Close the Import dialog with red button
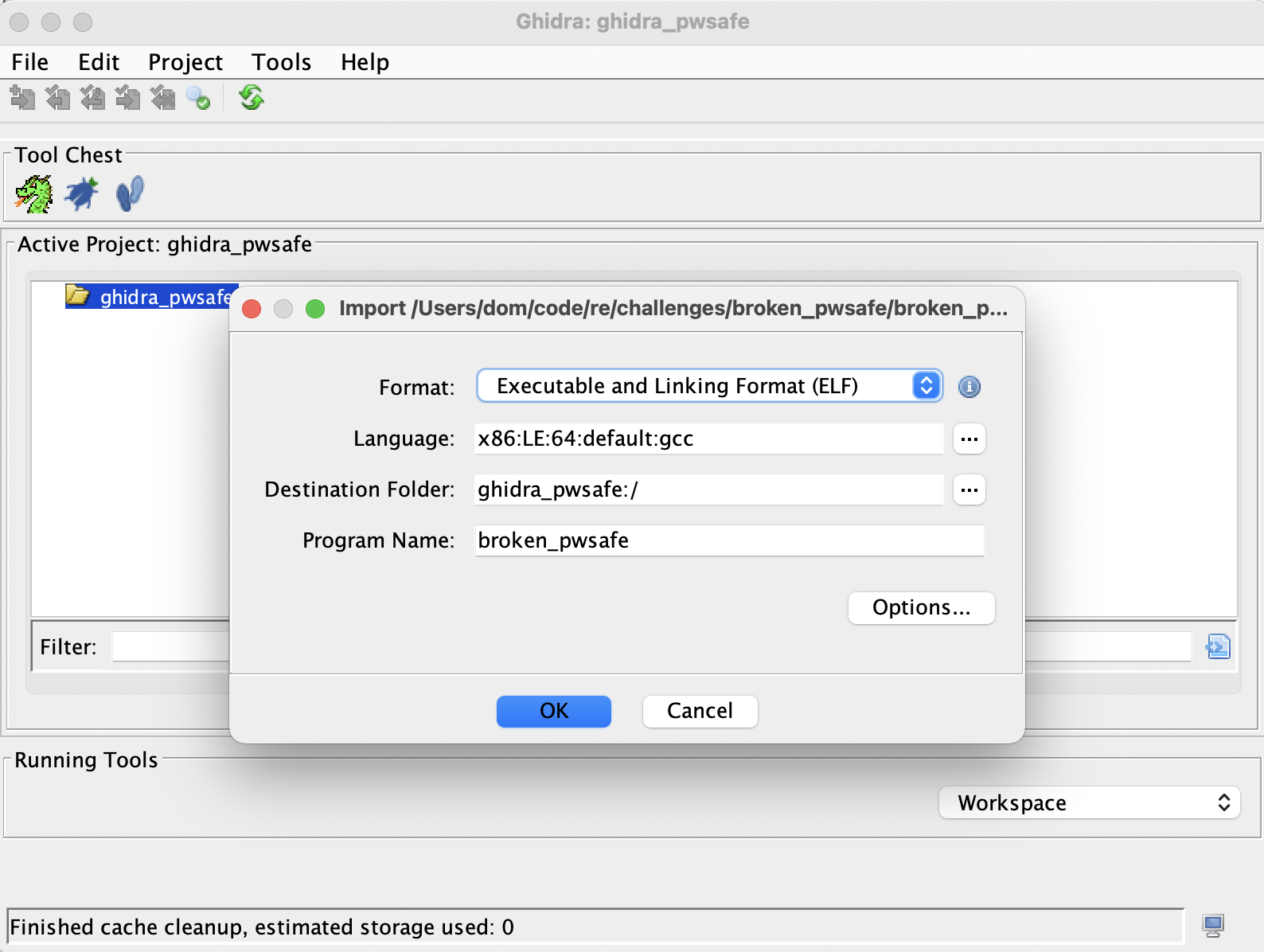 point(252,309)
